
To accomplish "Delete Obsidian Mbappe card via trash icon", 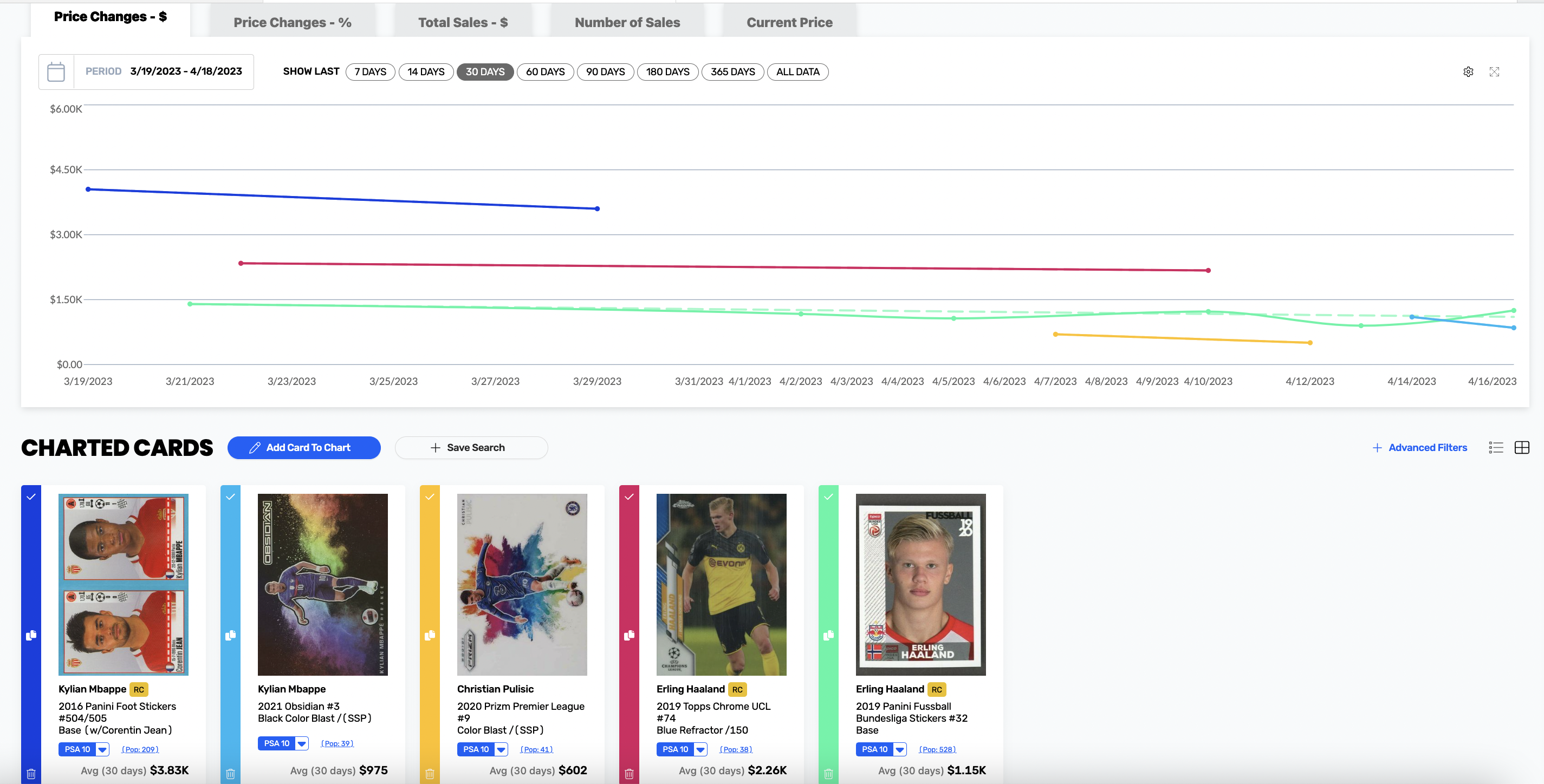I will point(230,773).
